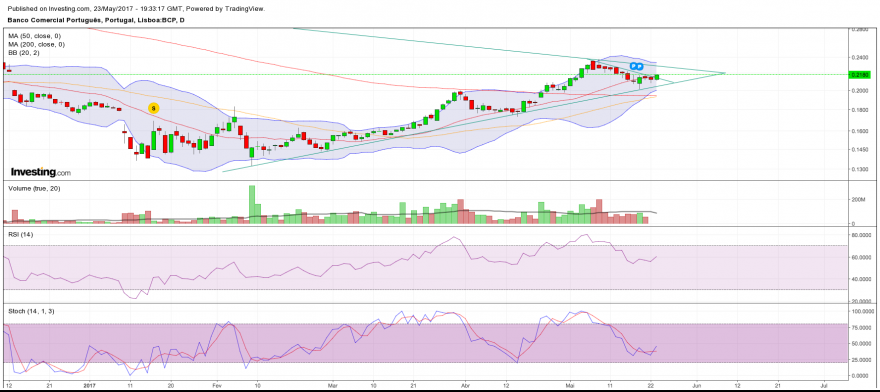Screen dimensions: 880x392
Task: Click the 200M volume axis label
Action: (x=858, y=199)
